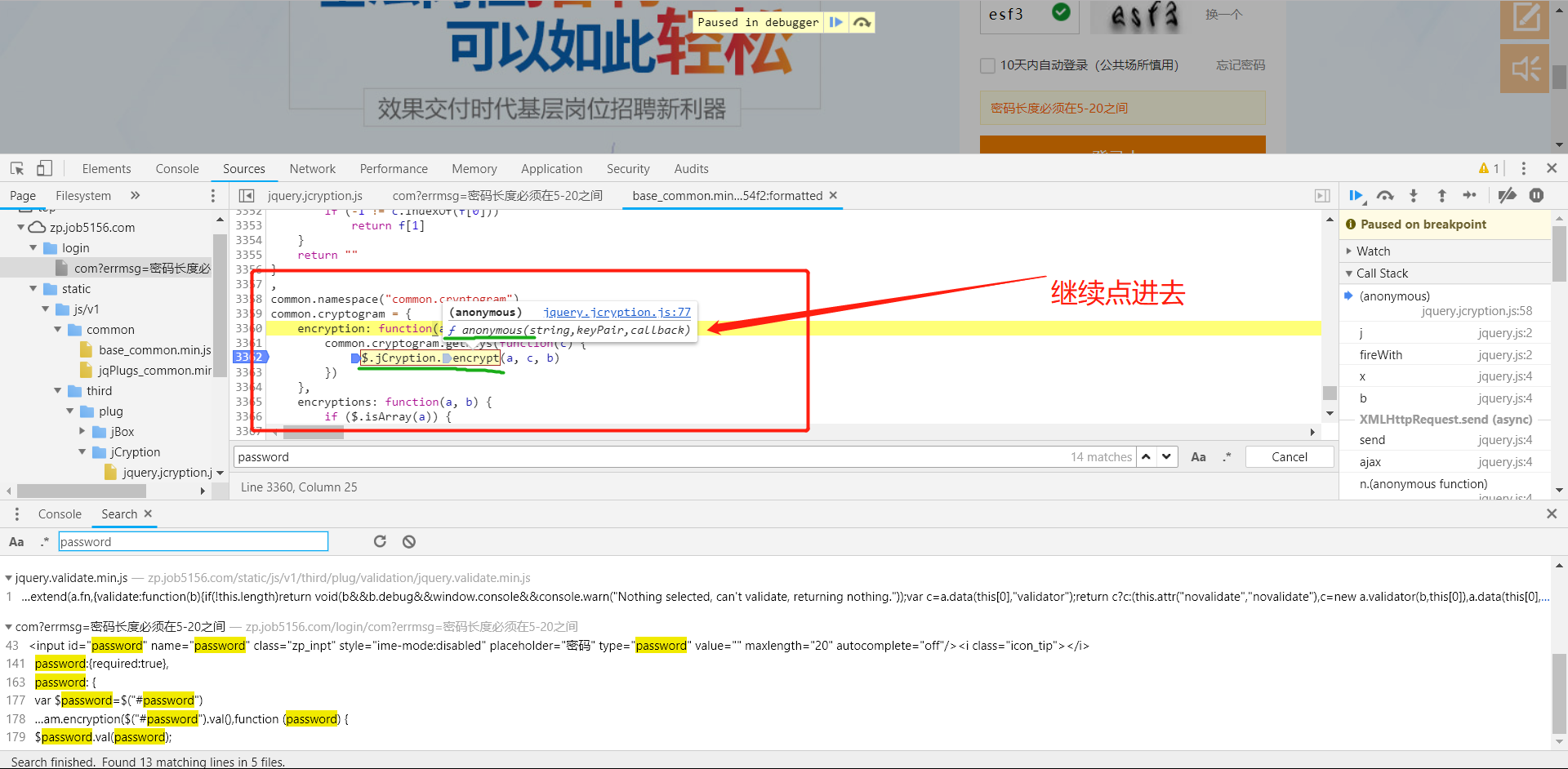Open jquery.jcryption.js:77 link in tooltip
The height and width of the screenshot is (769, 1568).
(617, 312)
